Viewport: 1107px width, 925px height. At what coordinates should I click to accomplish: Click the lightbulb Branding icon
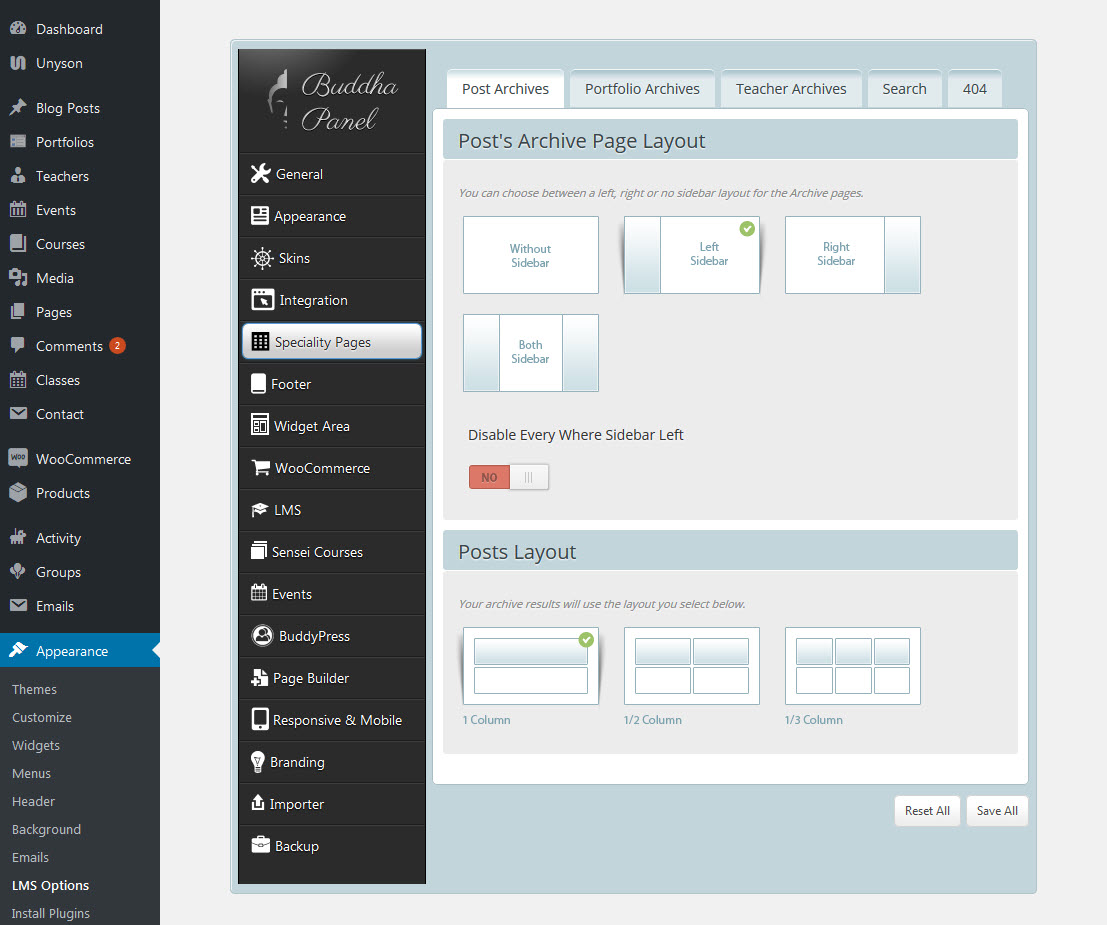coord(258,762)
